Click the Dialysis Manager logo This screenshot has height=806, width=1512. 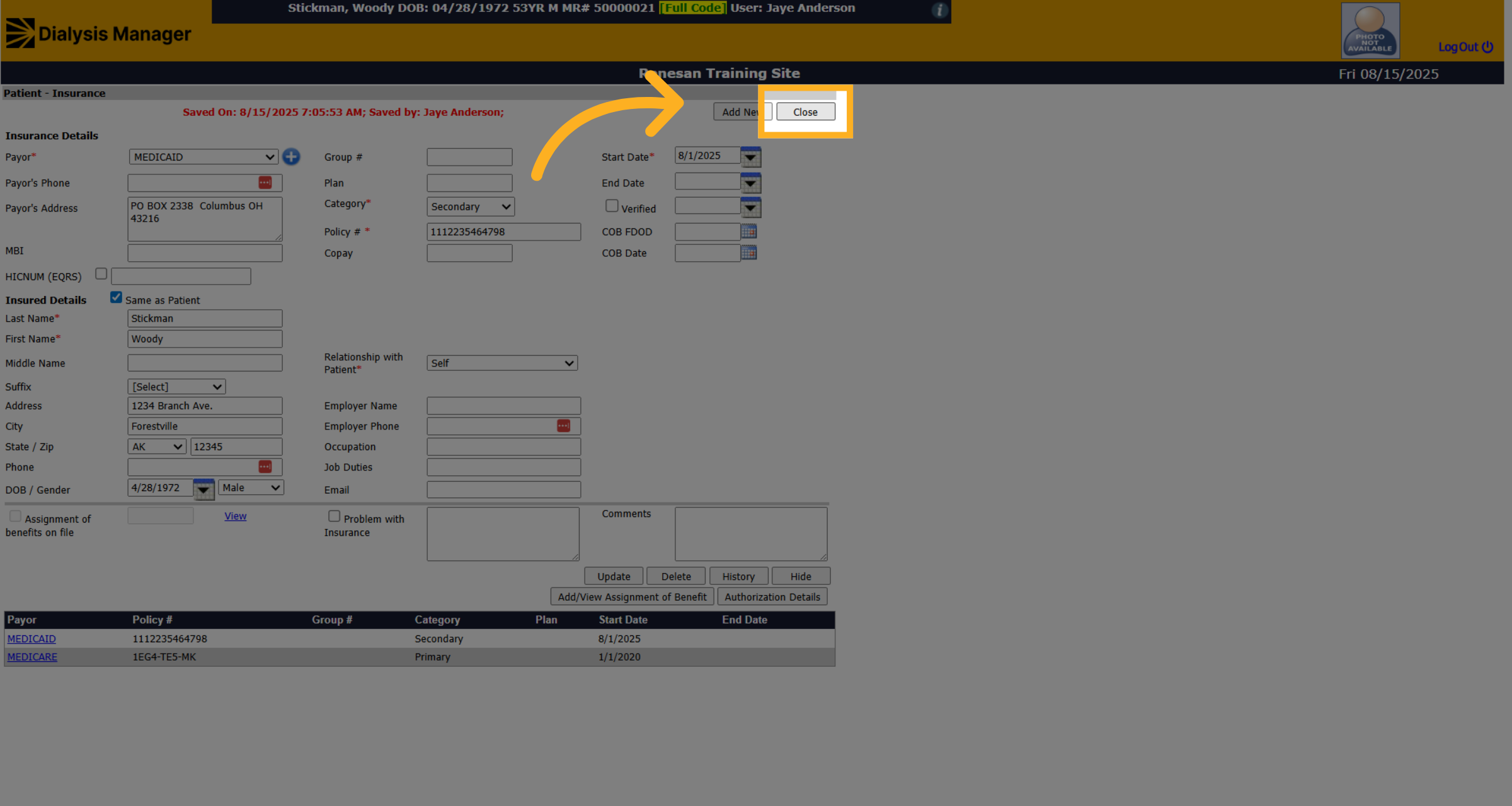click(98, 33)
